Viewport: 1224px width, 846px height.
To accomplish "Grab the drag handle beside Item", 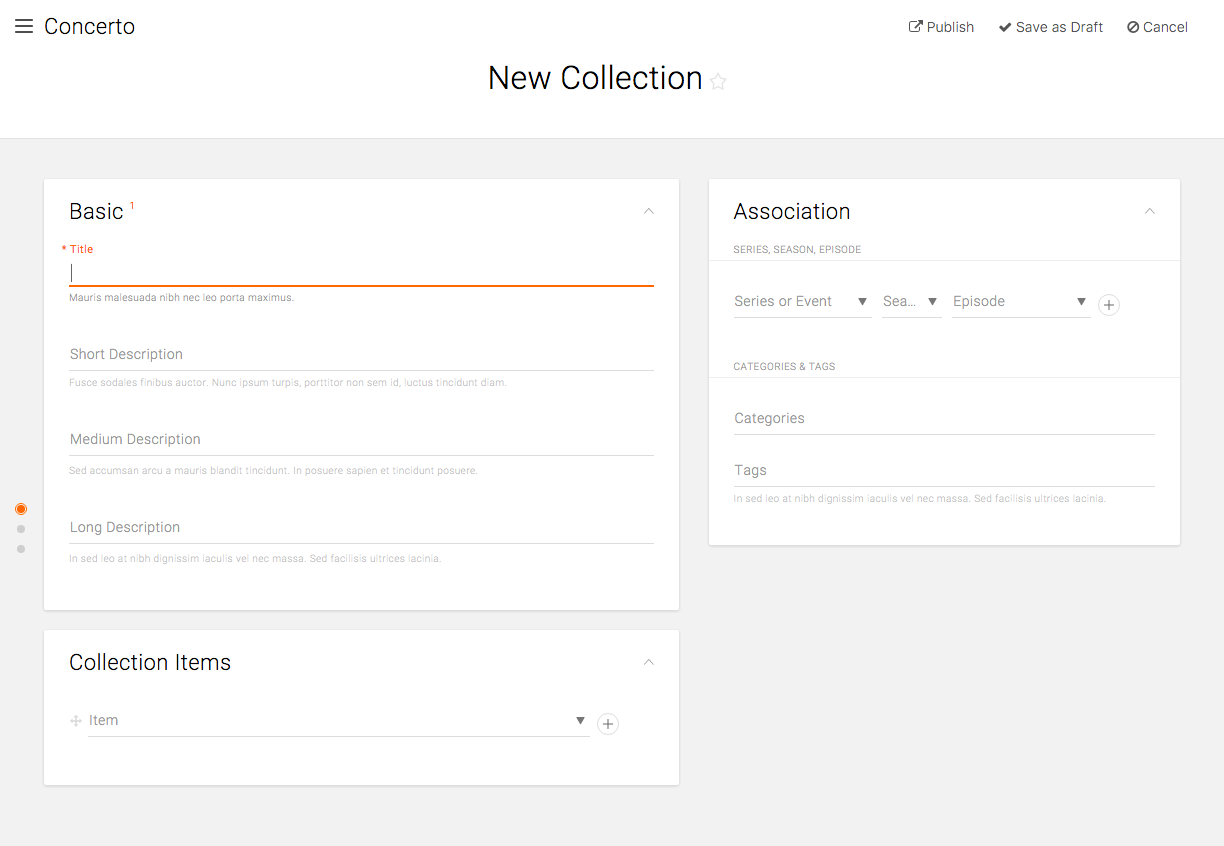I will [76, 721].
